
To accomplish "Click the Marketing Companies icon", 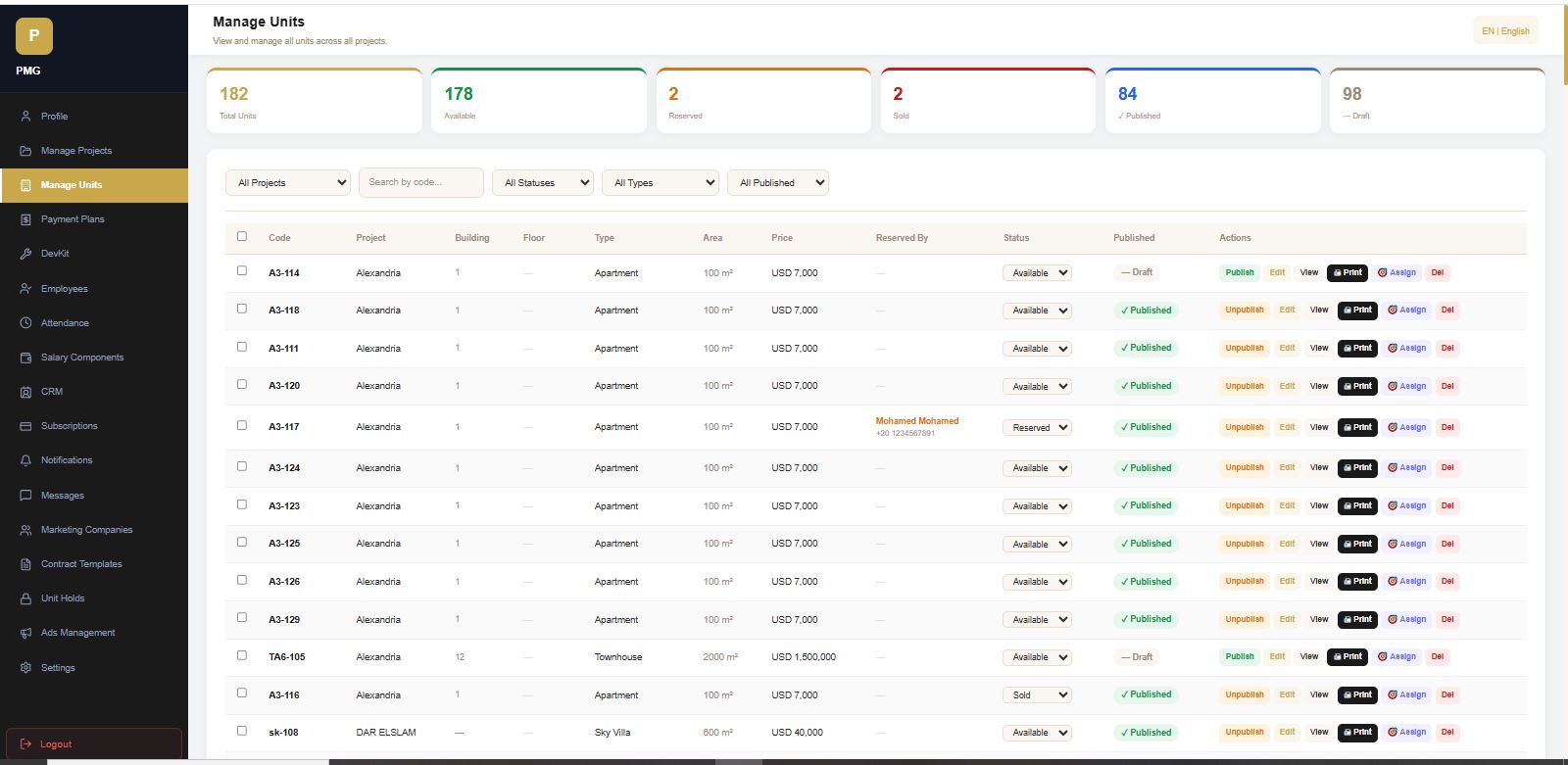I will coord(25,530).
